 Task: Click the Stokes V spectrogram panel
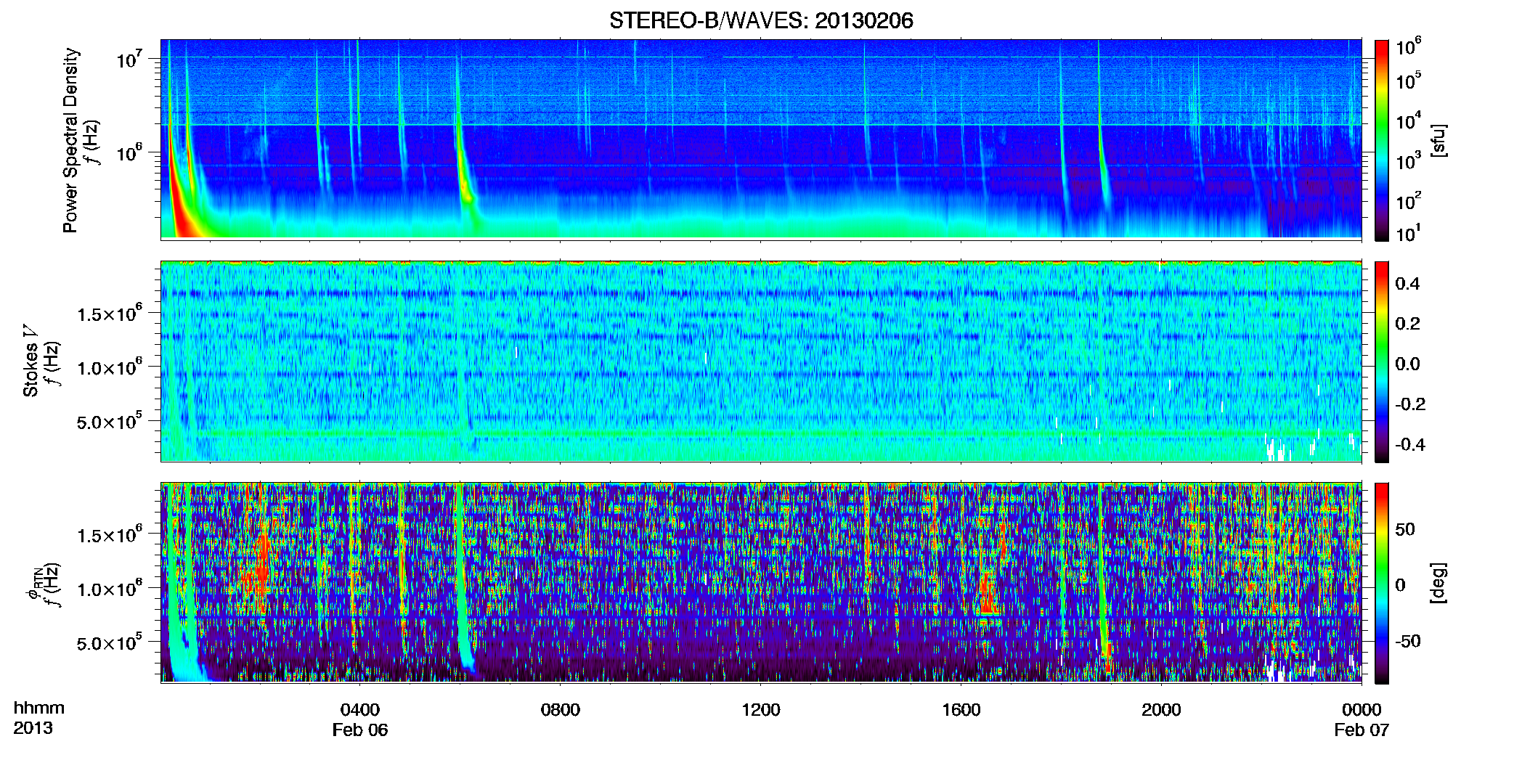tap(761, 361)
